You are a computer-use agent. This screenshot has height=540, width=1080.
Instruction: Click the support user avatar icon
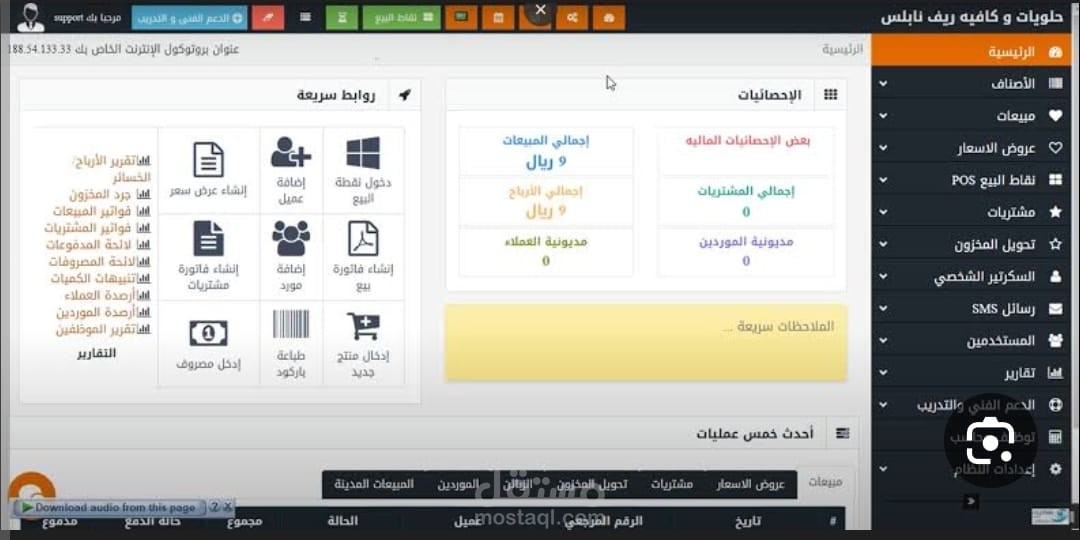coord(30,17)
